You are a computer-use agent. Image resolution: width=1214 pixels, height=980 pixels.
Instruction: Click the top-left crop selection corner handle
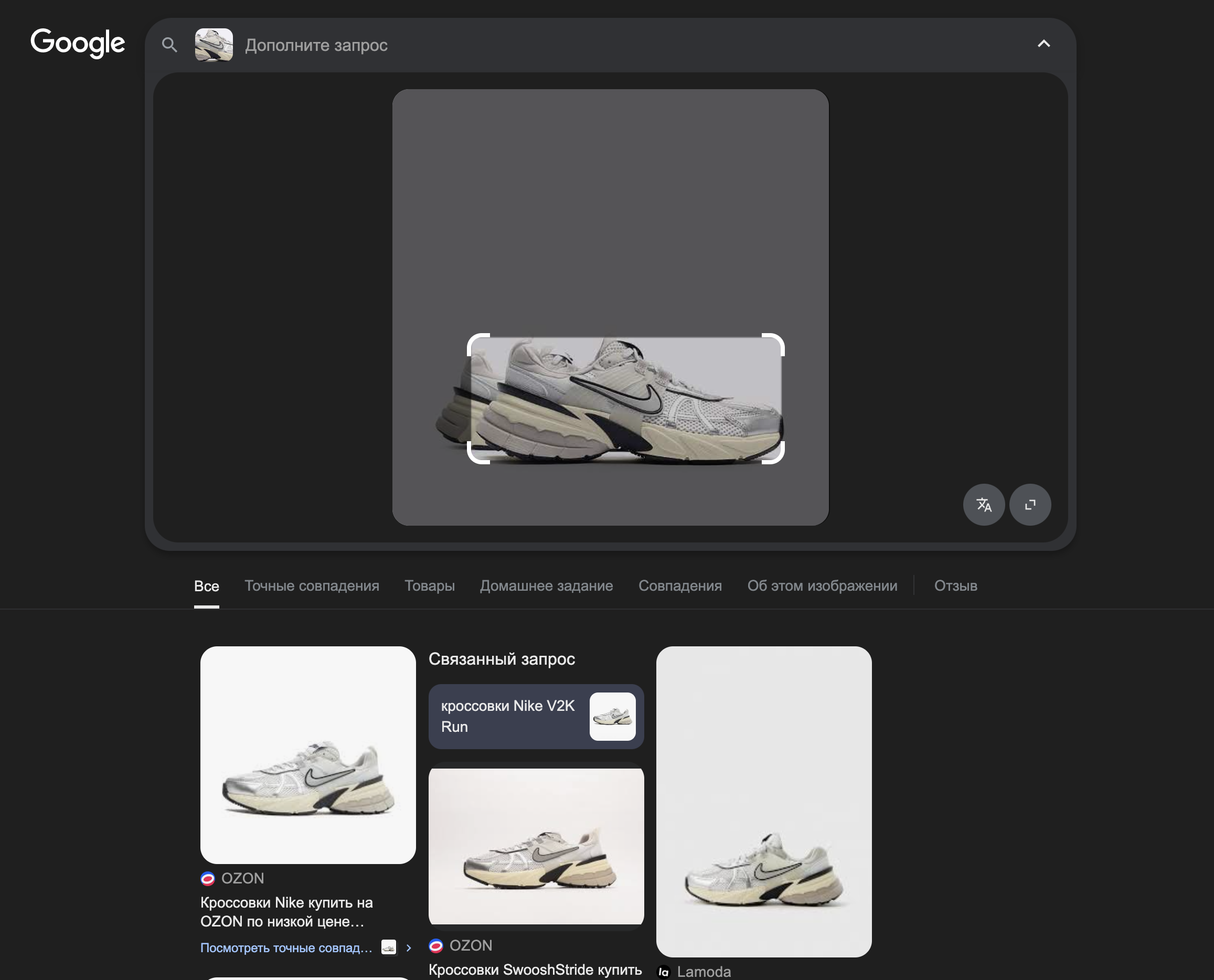(477, 344)
